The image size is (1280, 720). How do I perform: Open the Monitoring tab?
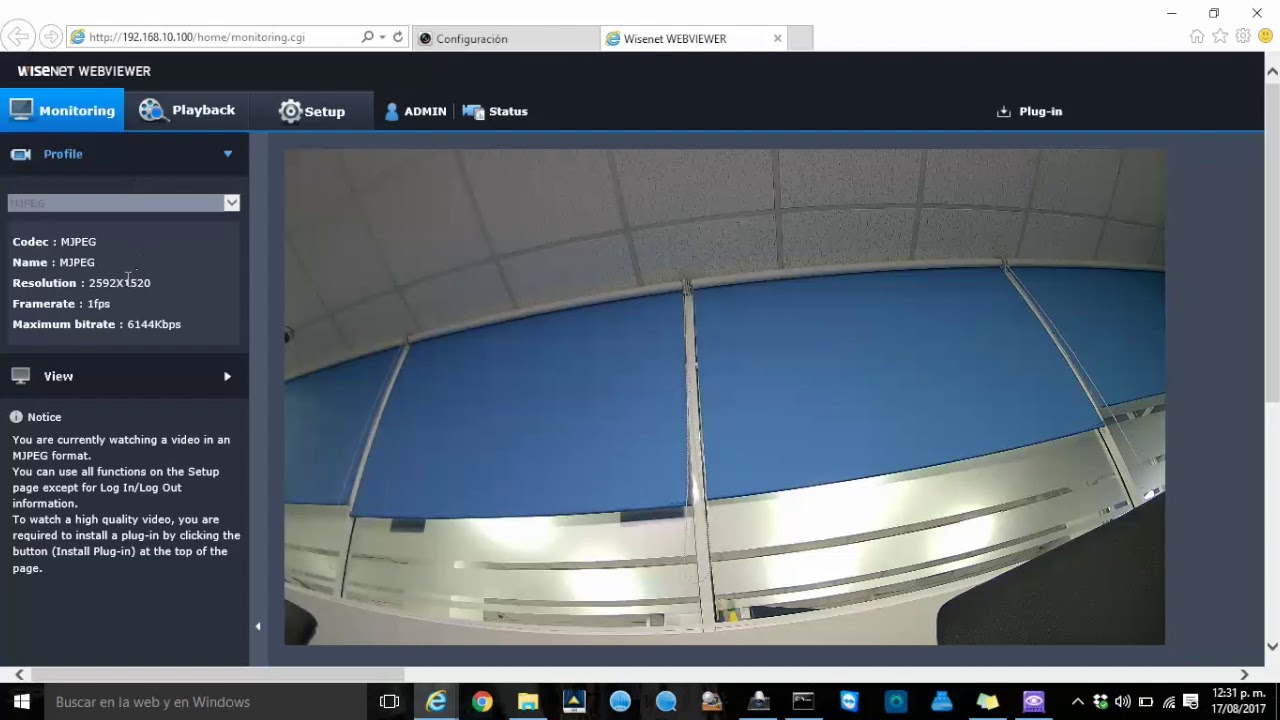(62, 111)
